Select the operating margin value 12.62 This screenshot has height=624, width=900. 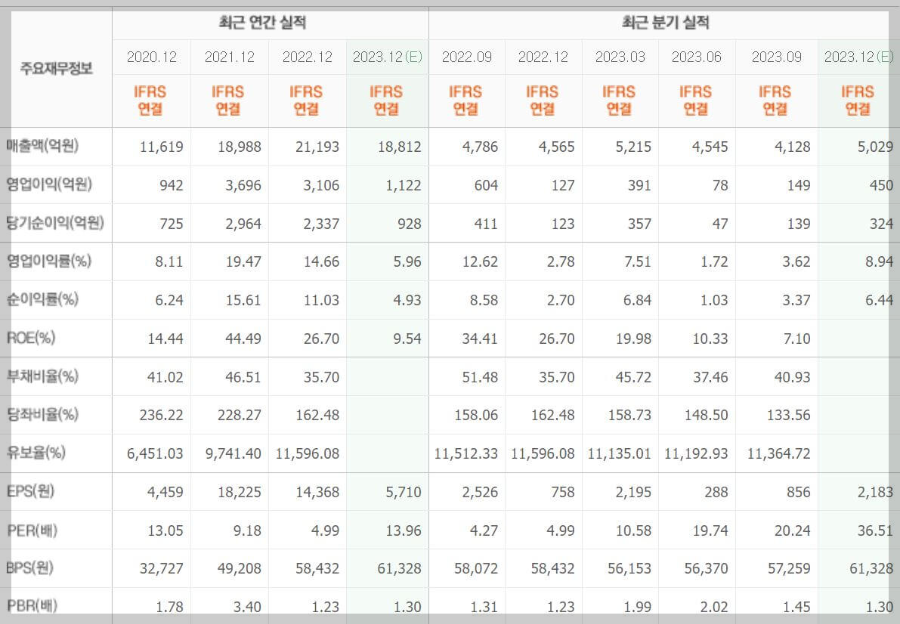[480, 262]
